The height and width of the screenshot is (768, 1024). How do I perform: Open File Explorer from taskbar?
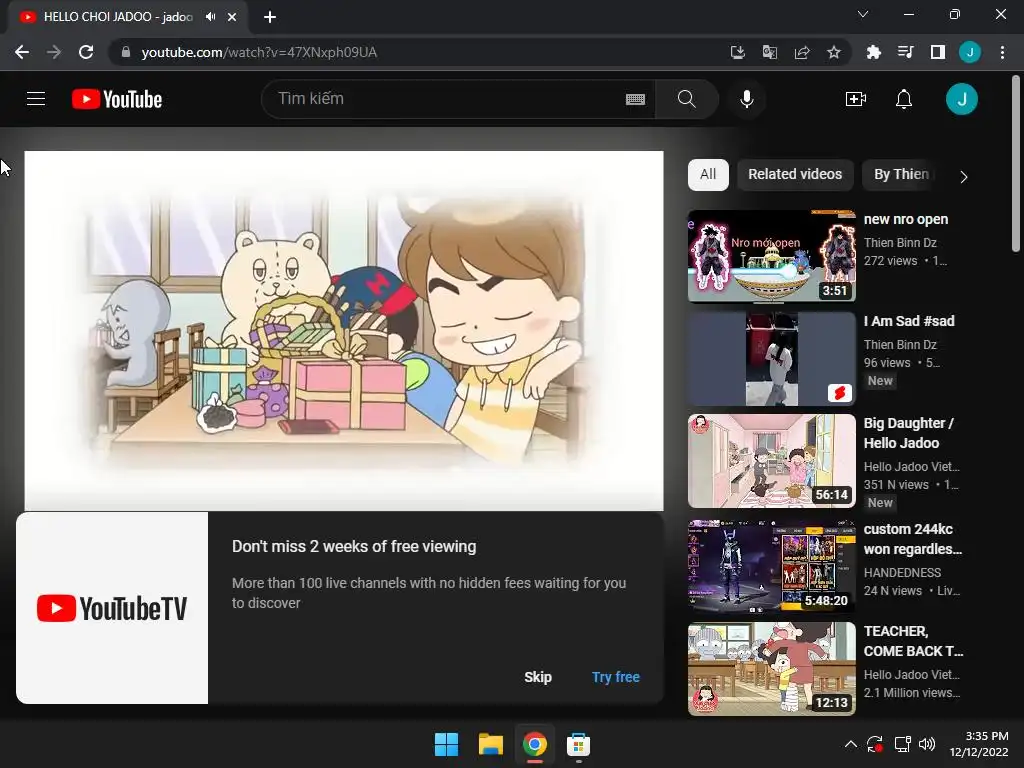click(490, 744)
